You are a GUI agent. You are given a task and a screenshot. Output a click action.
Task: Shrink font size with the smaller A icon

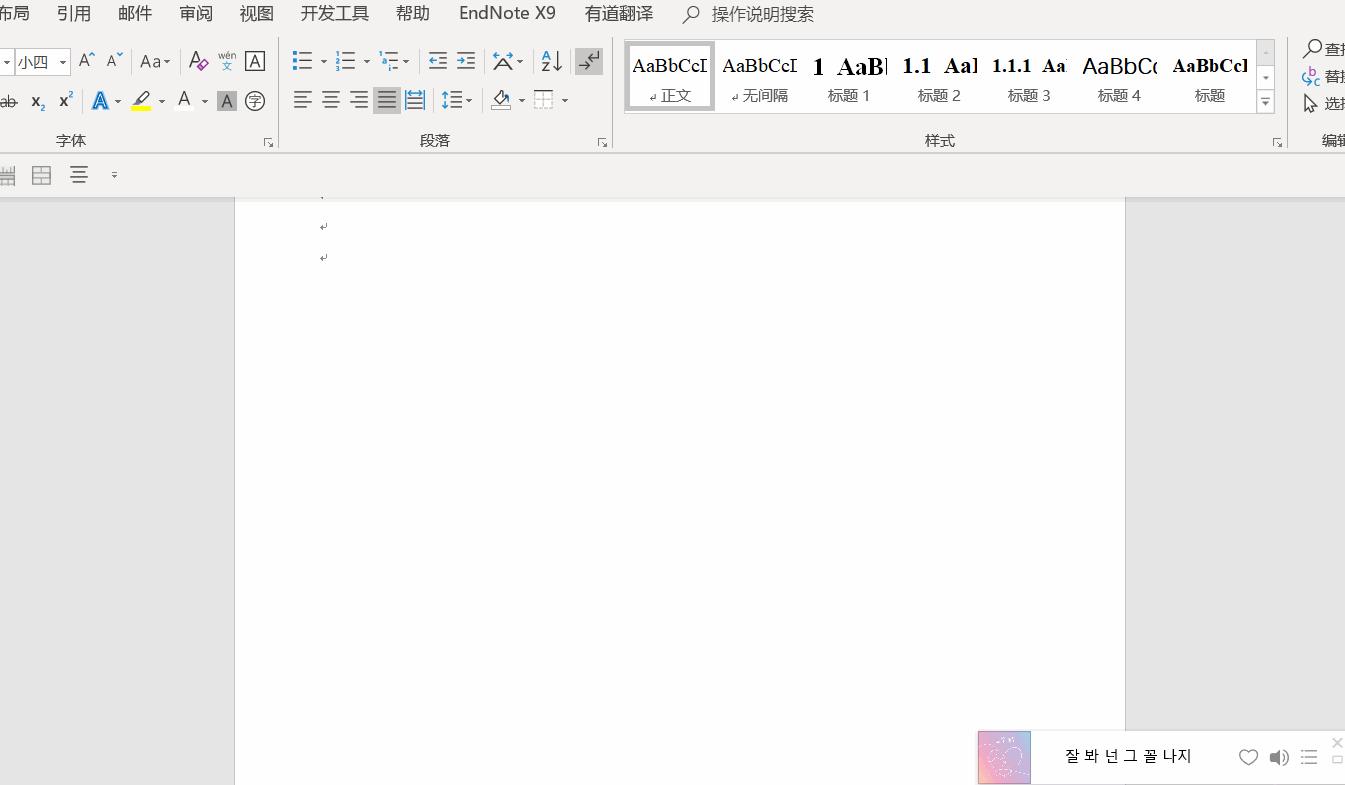click(x=114, y=61)
